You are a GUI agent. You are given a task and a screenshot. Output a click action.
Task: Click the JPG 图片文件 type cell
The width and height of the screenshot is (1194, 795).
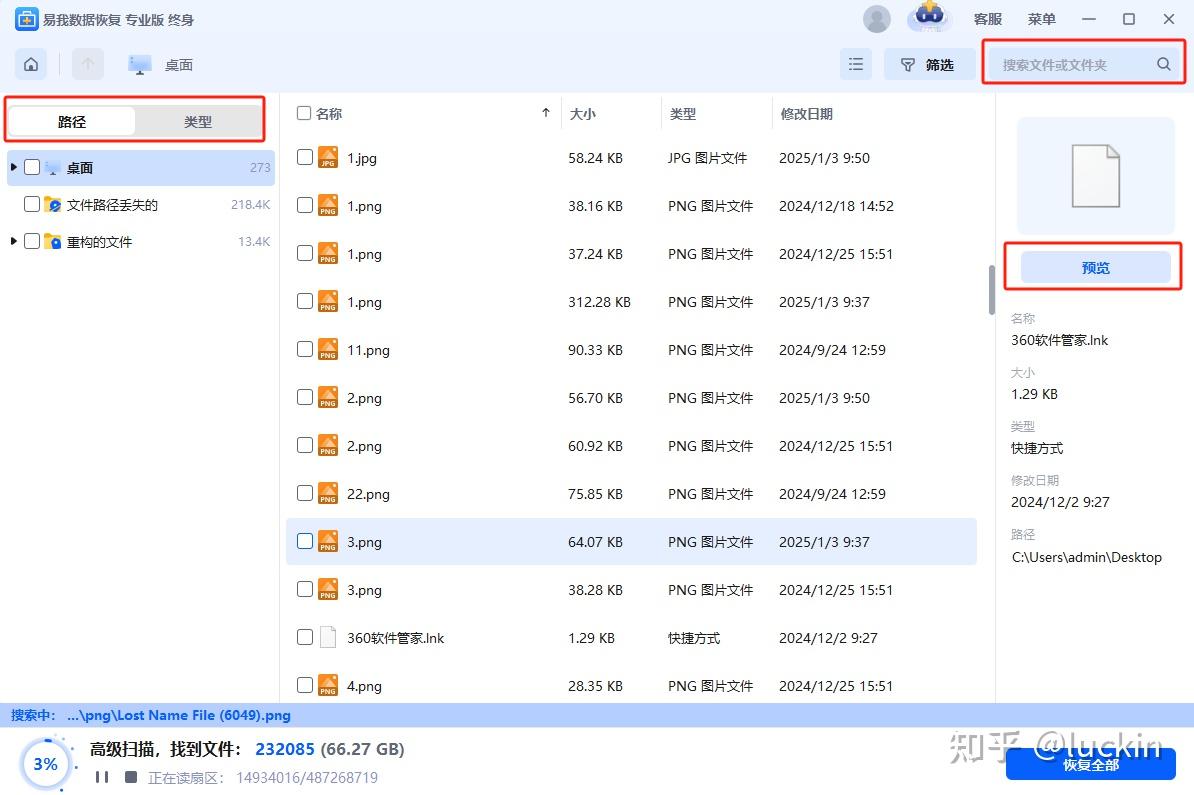click(707, 158)
